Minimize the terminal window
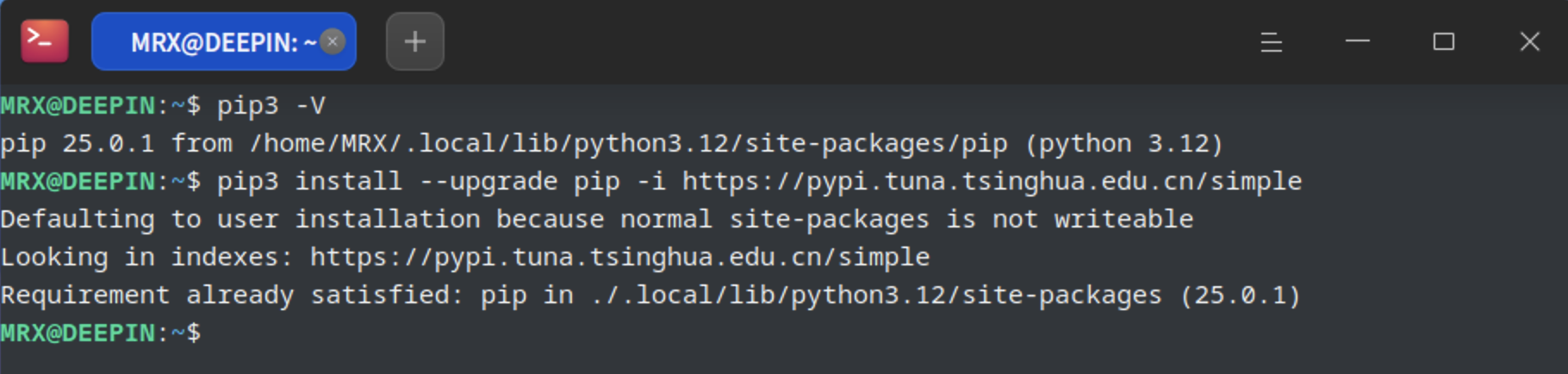This screenshot has width=1568, height=374. [x=1357, y=41]
